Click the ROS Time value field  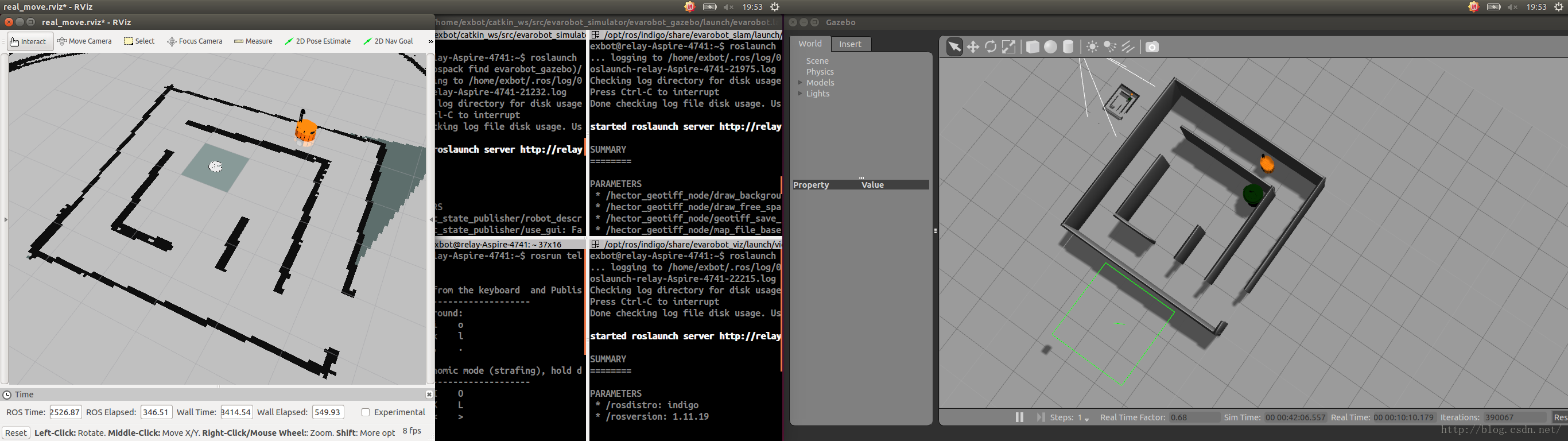tap(65, 412)
